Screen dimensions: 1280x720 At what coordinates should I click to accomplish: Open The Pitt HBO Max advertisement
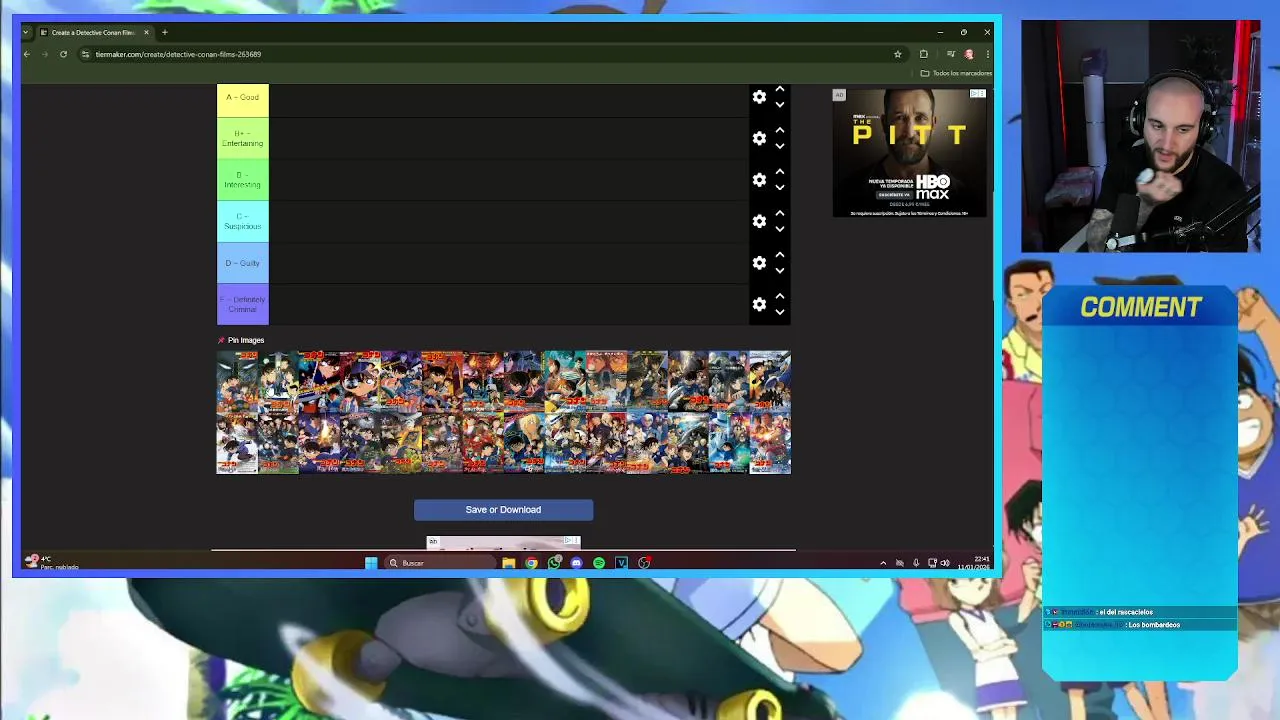tap(910, 153)
